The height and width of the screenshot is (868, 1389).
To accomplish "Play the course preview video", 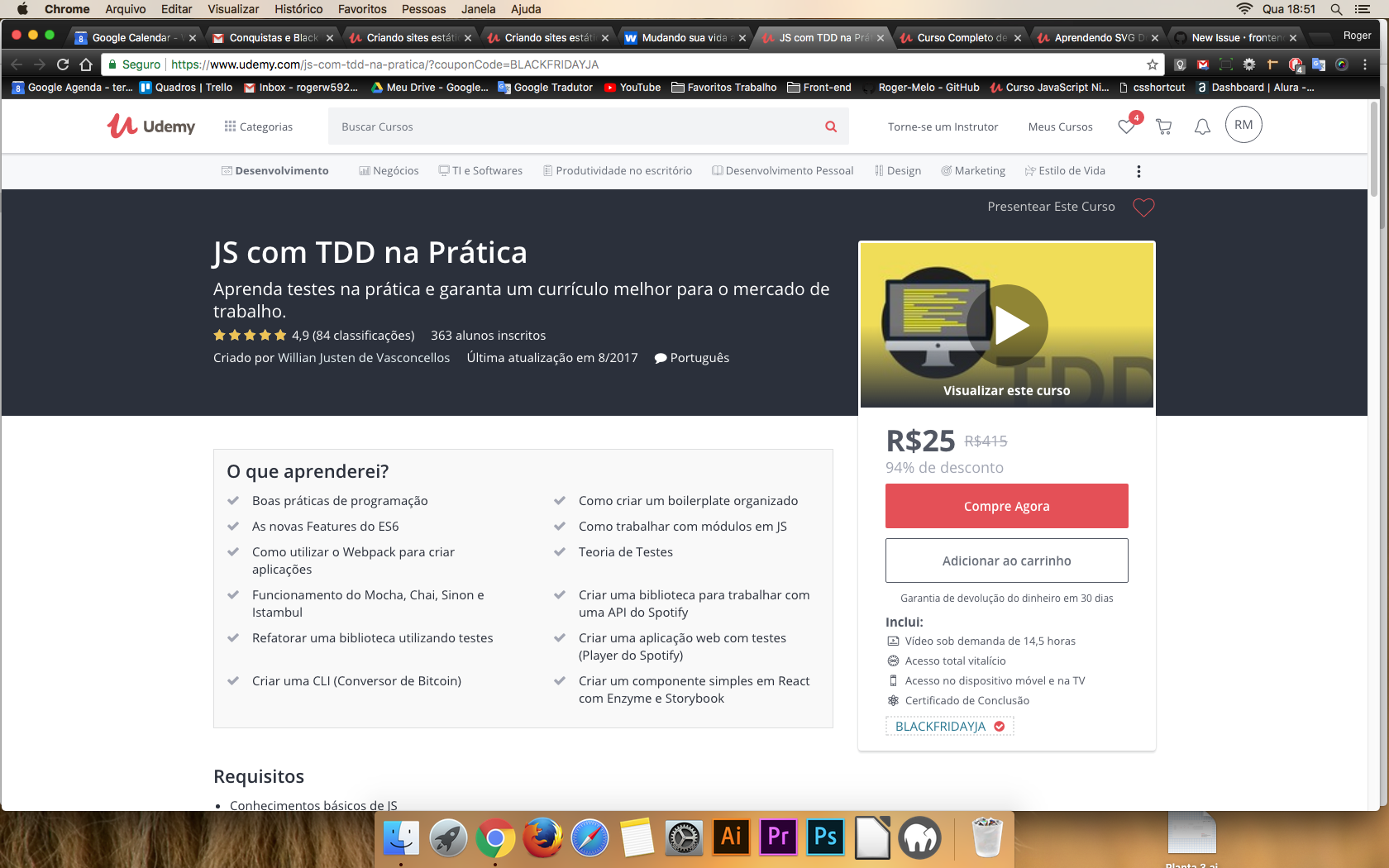I will [x=1009, y=326].
